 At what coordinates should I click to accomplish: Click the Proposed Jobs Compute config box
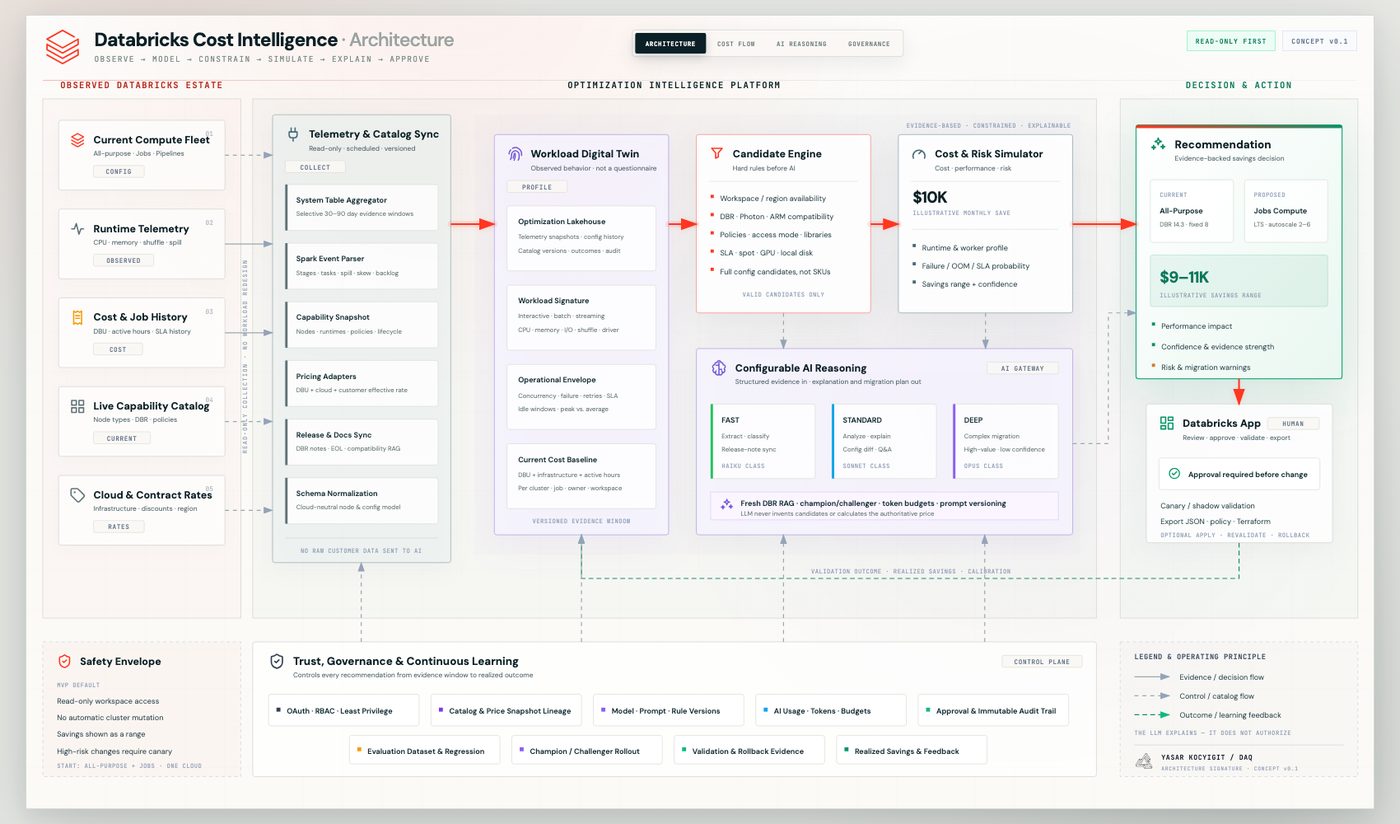1286,211
